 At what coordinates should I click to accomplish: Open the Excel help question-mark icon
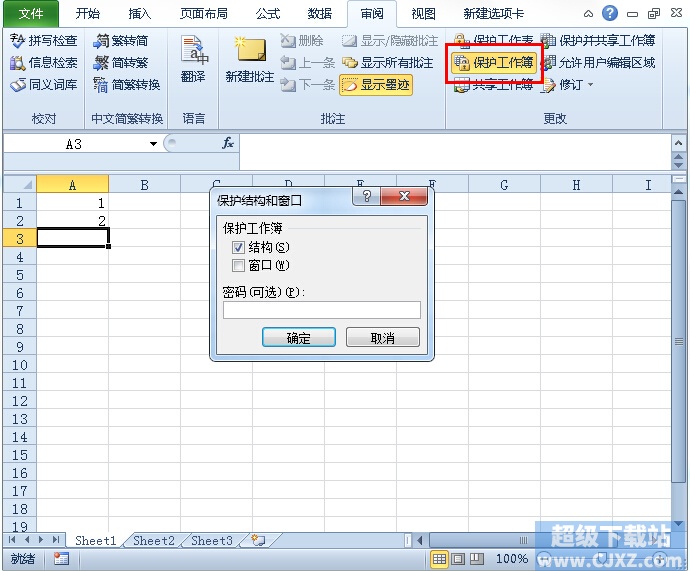(609, 13)
